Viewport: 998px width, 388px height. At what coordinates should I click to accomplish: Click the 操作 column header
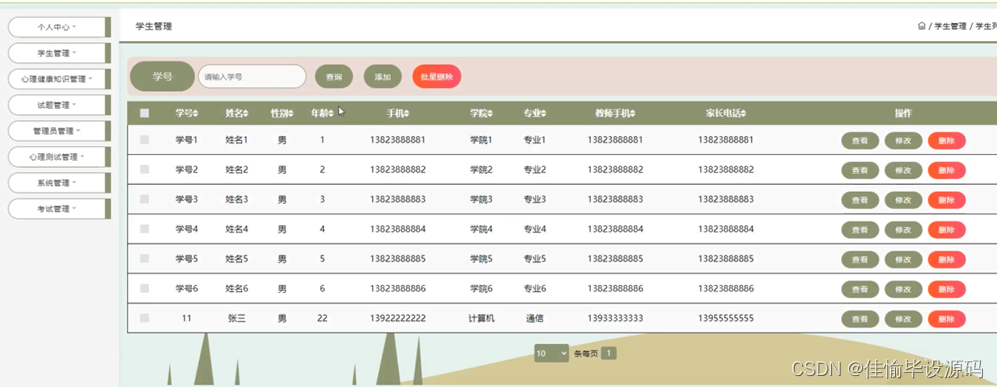tap(903, 113)
